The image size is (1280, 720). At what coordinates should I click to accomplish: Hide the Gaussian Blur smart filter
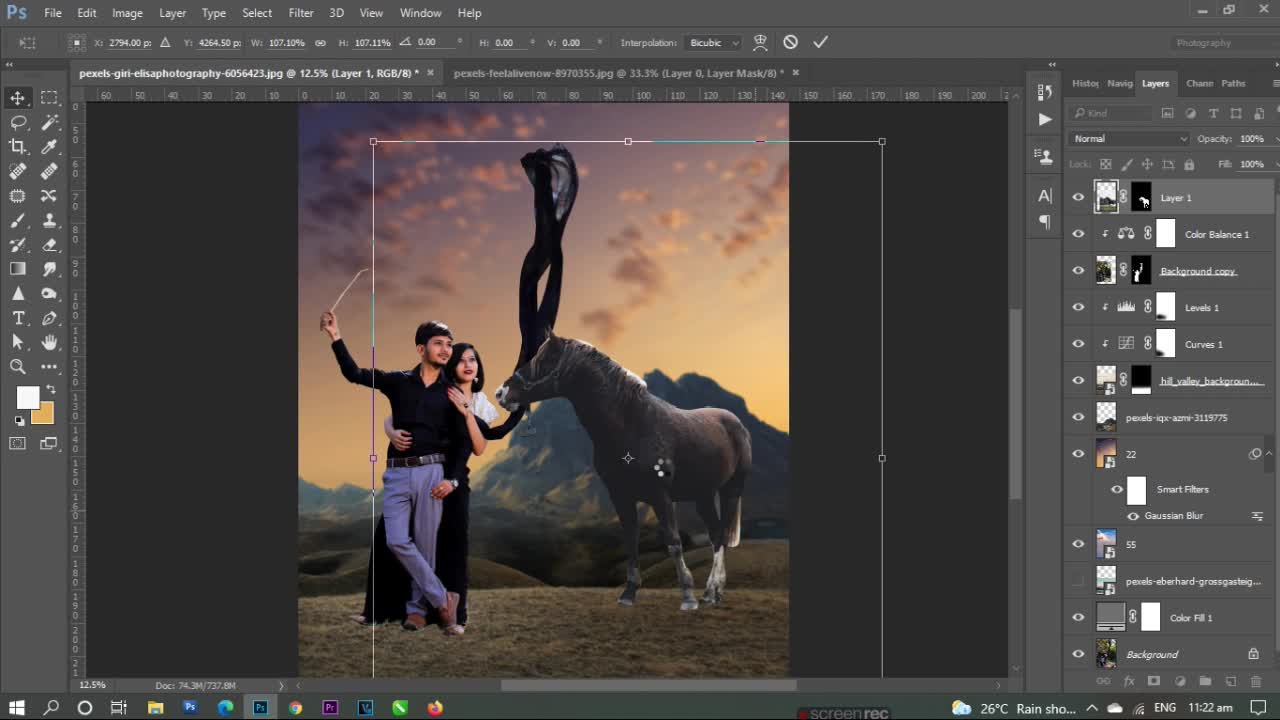pos(1133,516)
